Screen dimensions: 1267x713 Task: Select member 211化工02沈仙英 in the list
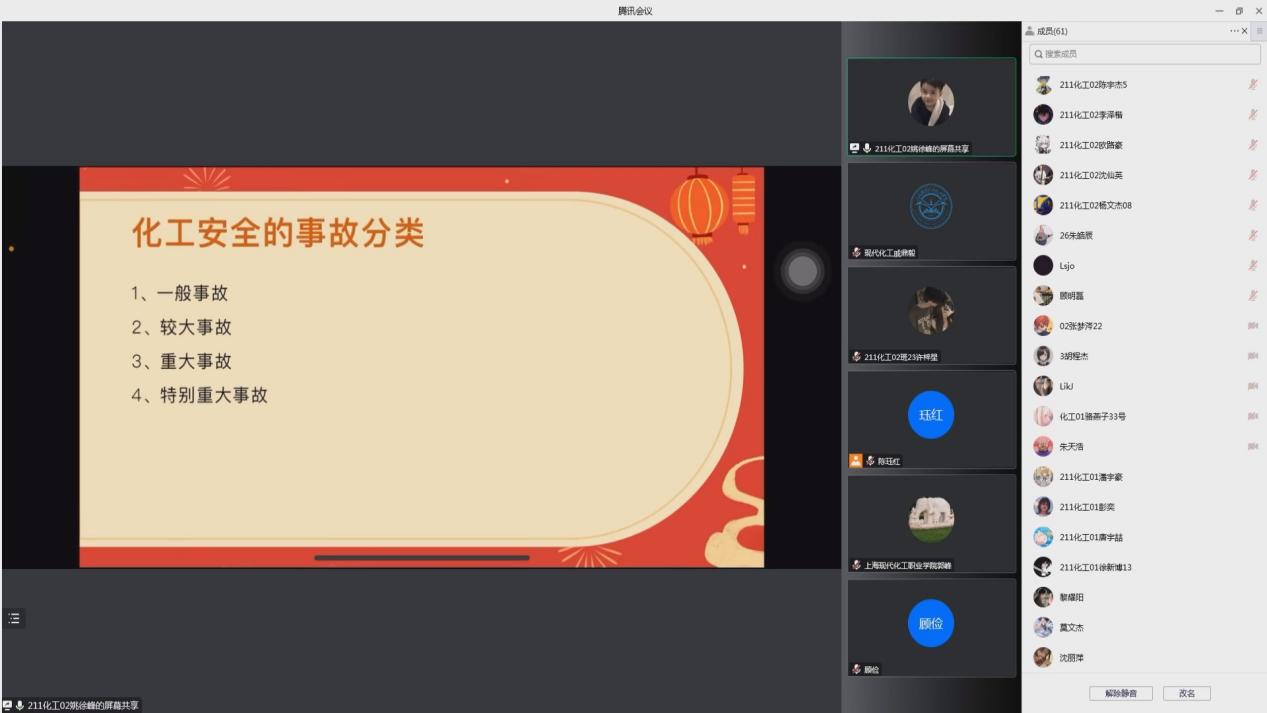(x=1091, y=175)
